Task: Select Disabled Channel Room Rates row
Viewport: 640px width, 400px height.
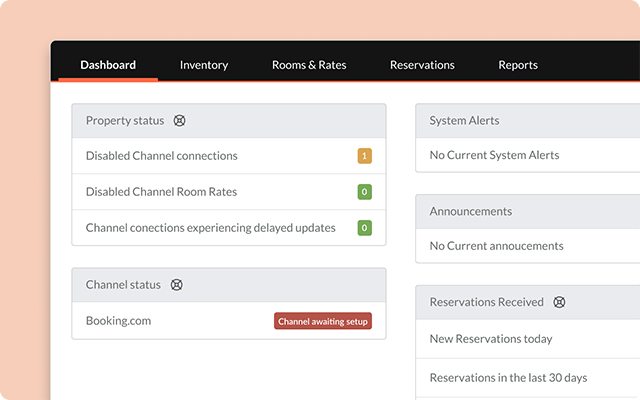Action: click(x=162, y=192)
